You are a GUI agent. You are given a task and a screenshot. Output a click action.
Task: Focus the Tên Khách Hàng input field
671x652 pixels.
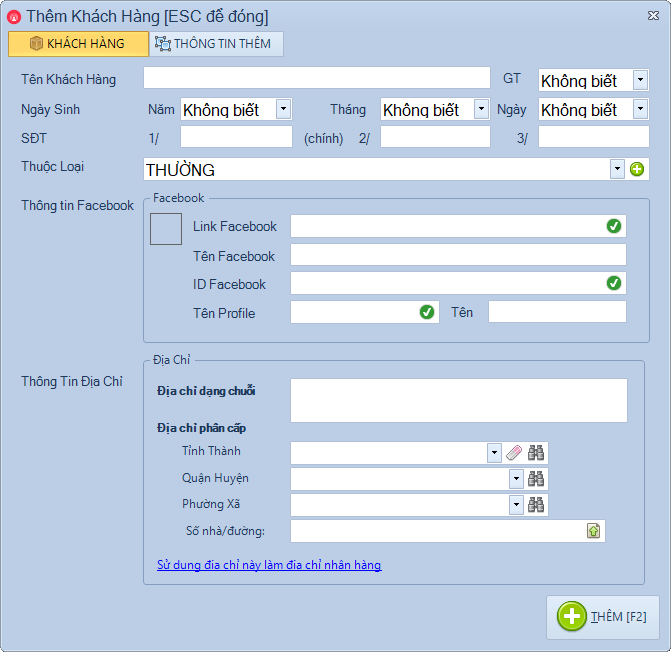317,78
